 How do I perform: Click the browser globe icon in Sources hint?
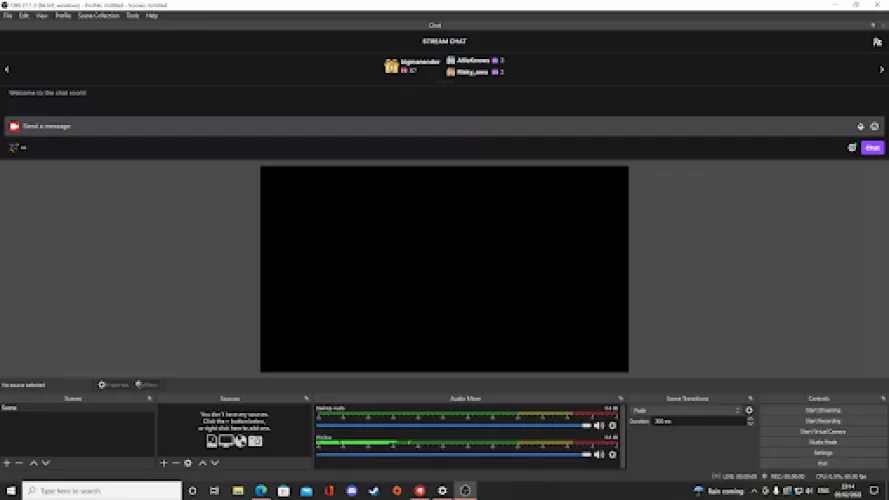pos(240,441)
